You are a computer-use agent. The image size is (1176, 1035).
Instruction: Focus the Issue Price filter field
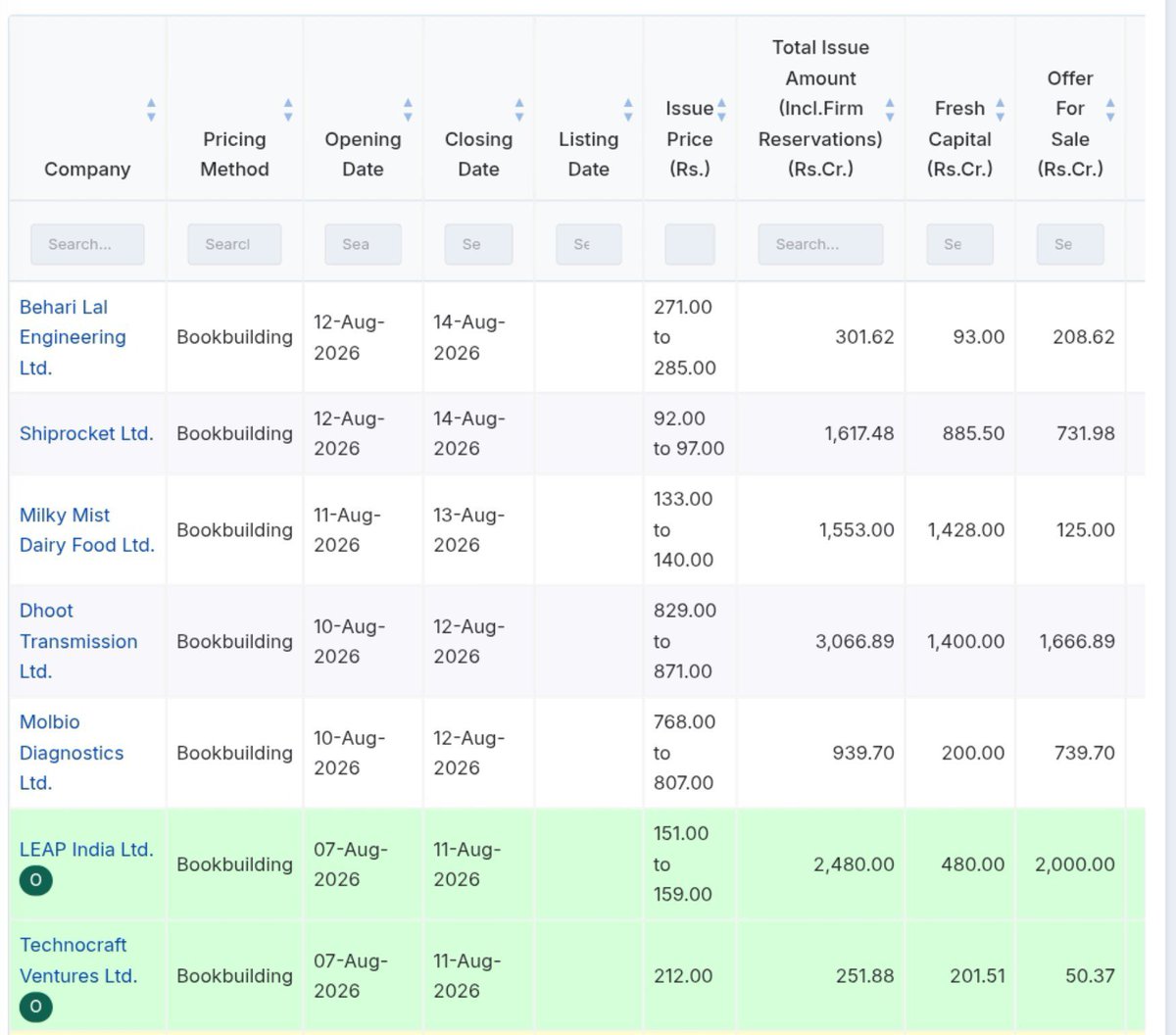point(690,244)
